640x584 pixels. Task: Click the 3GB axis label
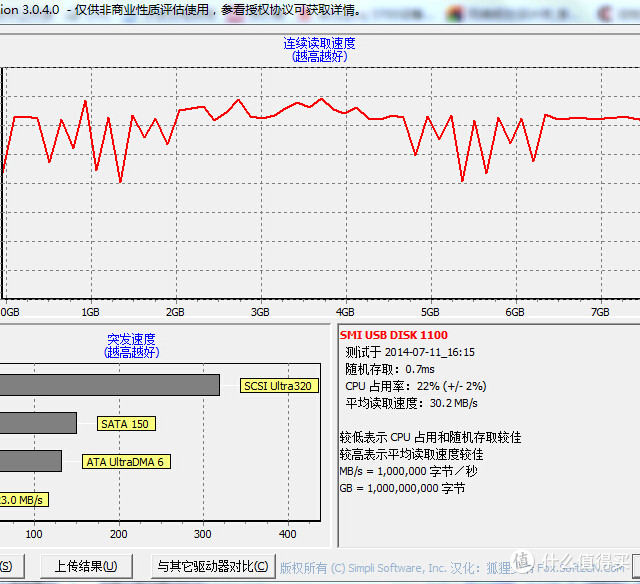260,312
